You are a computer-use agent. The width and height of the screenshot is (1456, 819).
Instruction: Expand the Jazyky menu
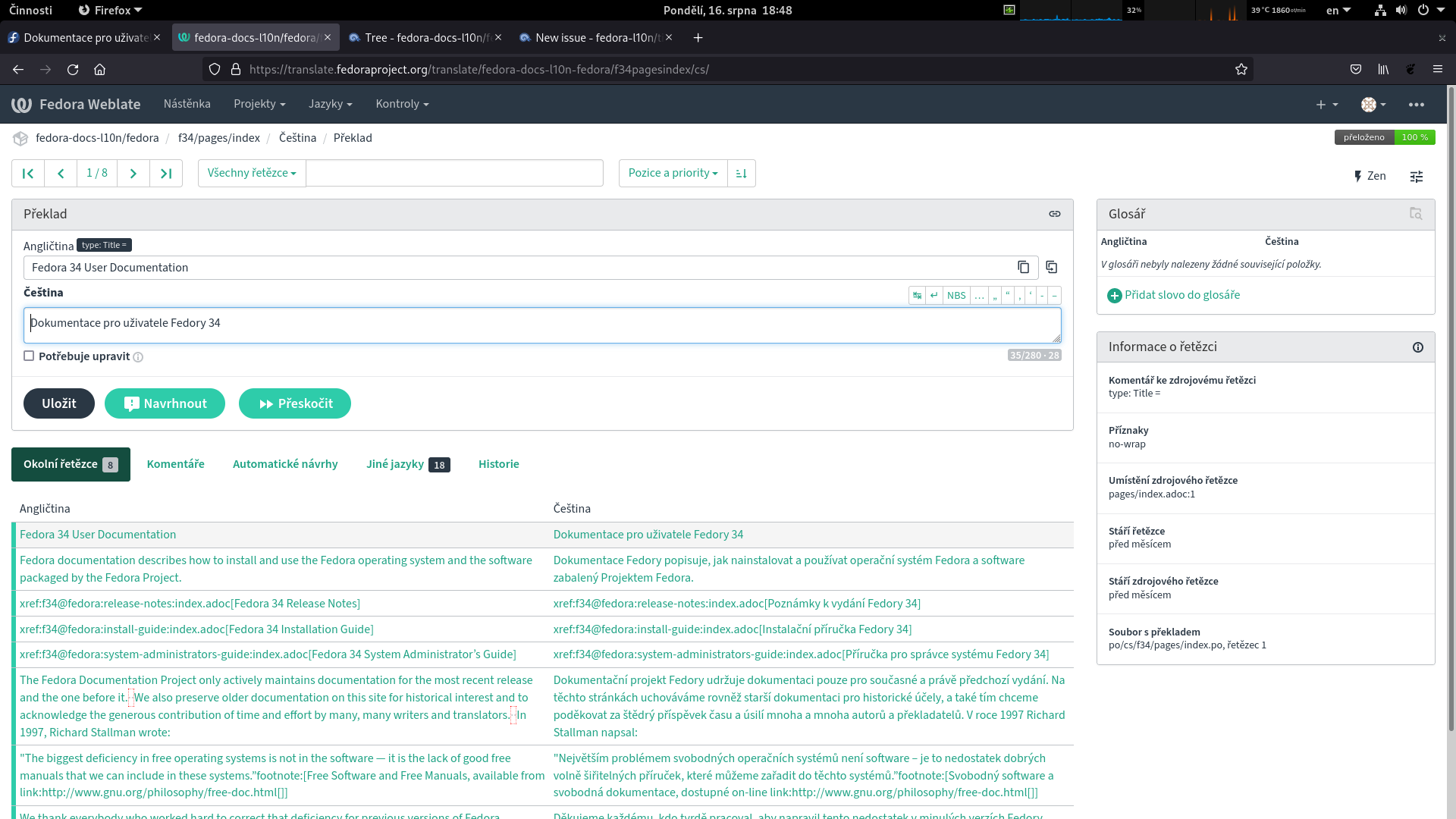click(331, 105)
